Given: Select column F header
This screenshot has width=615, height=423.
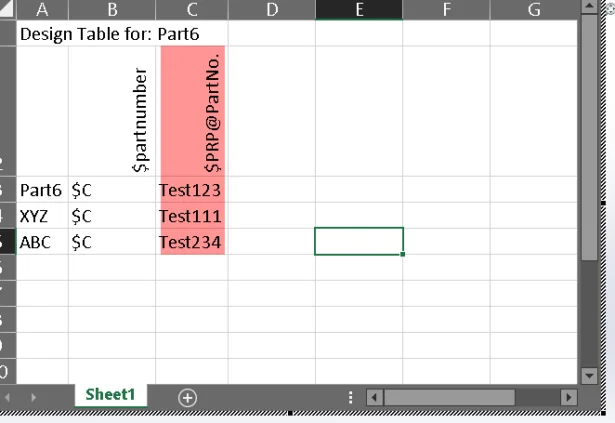Looking at the screenshot, I should point(446,9).
